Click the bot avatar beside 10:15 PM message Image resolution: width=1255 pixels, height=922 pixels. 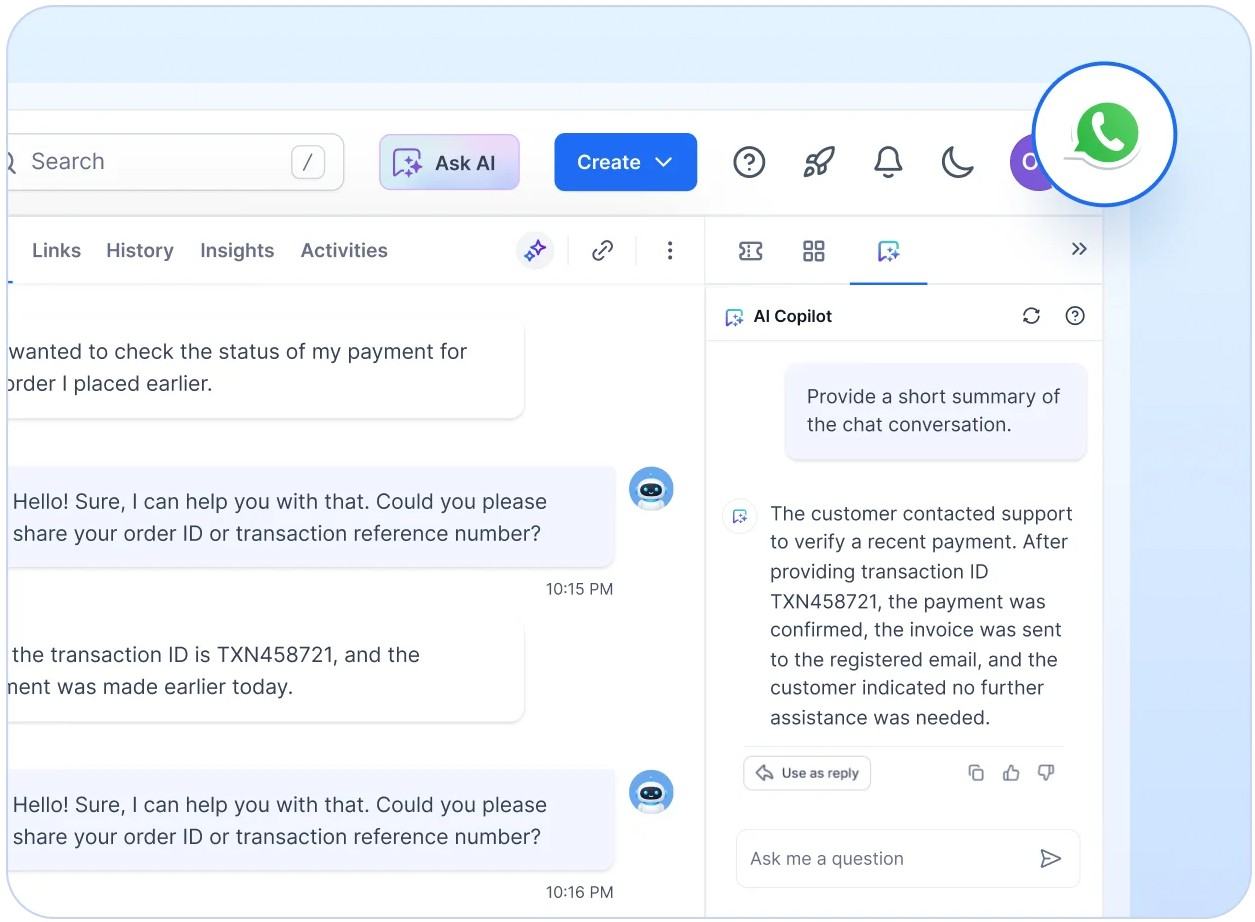point(651,489)
